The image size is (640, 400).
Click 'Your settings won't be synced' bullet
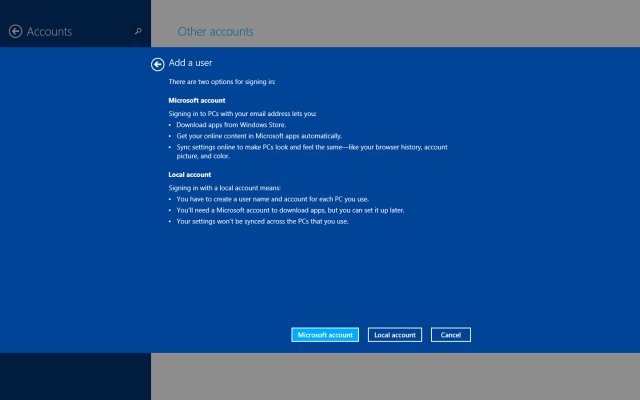[262, 221]
